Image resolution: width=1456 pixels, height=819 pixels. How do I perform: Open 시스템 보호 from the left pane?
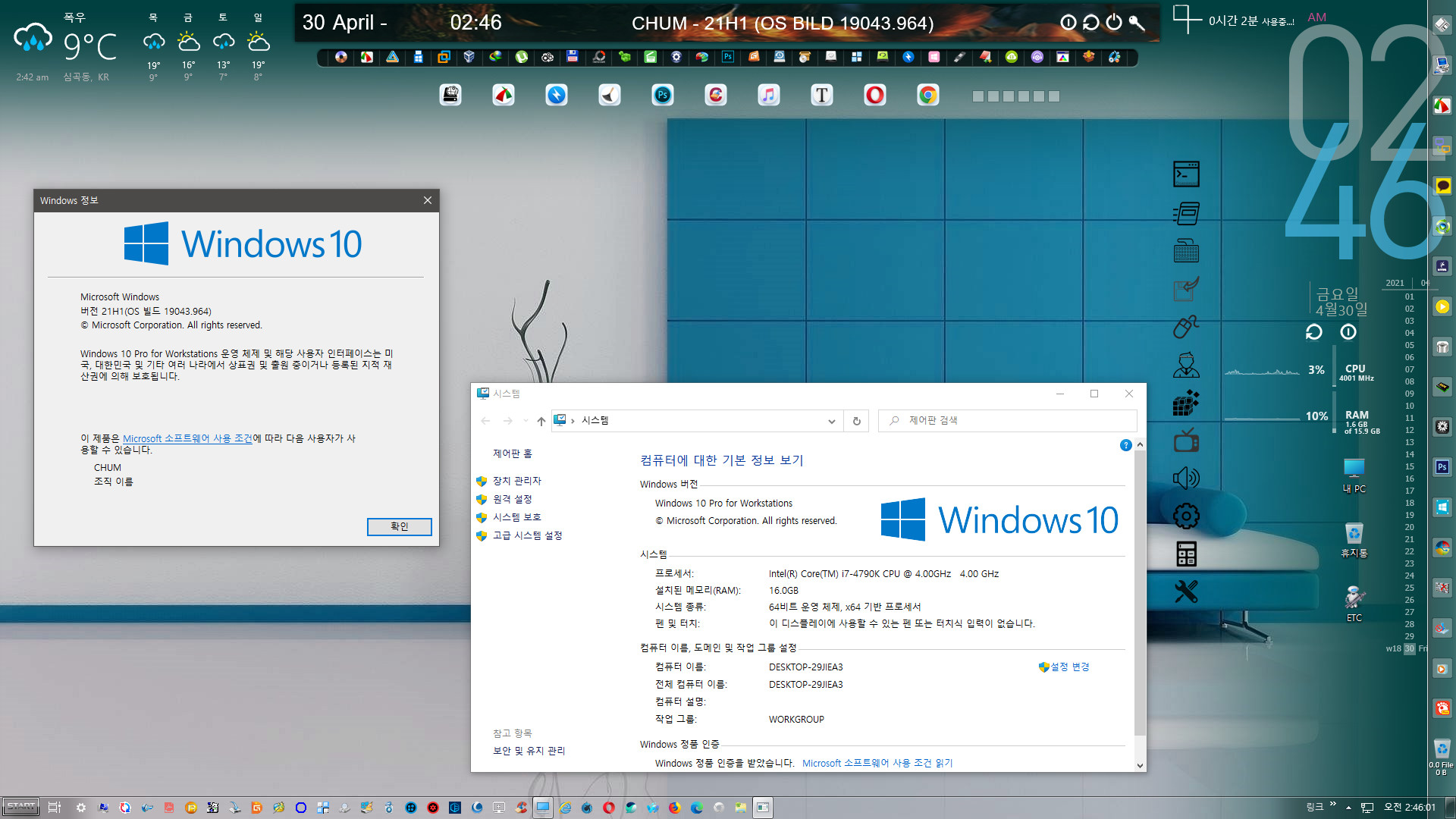[x=516, y=517]
